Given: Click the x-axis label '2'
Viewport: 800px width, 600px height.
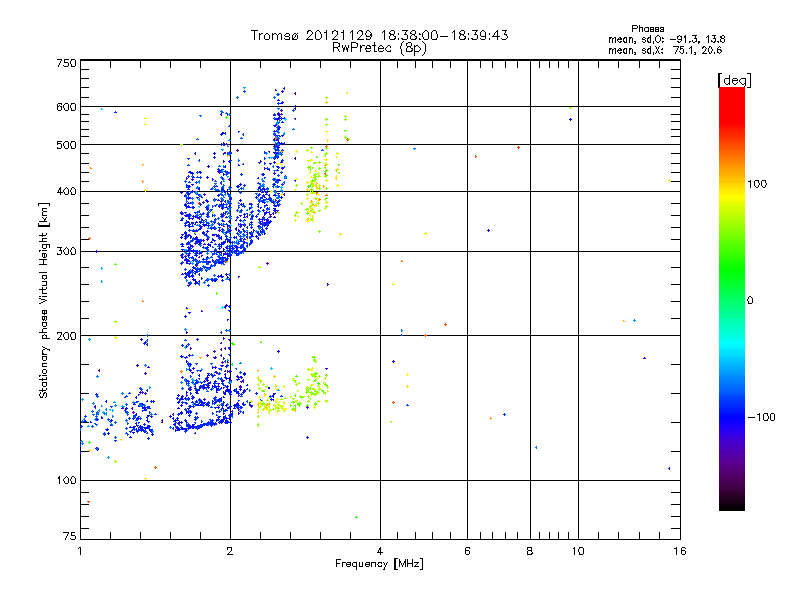Looking at the screenshot, I should tap(230, 551).
